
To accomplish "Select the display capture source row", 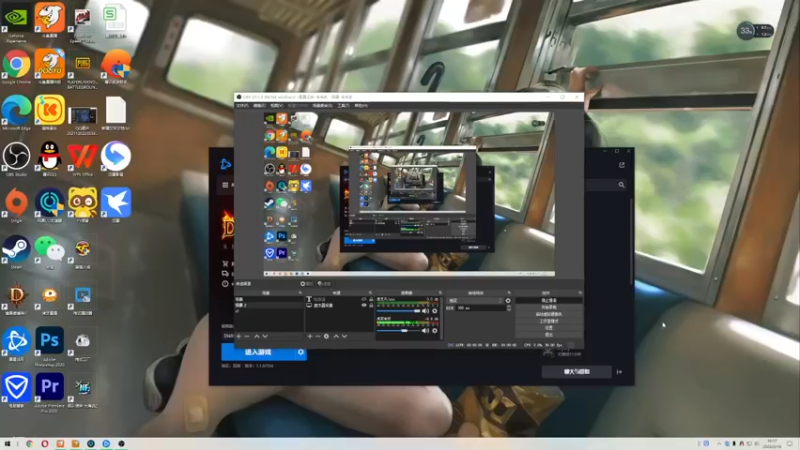I will click(x=340, y=305).
